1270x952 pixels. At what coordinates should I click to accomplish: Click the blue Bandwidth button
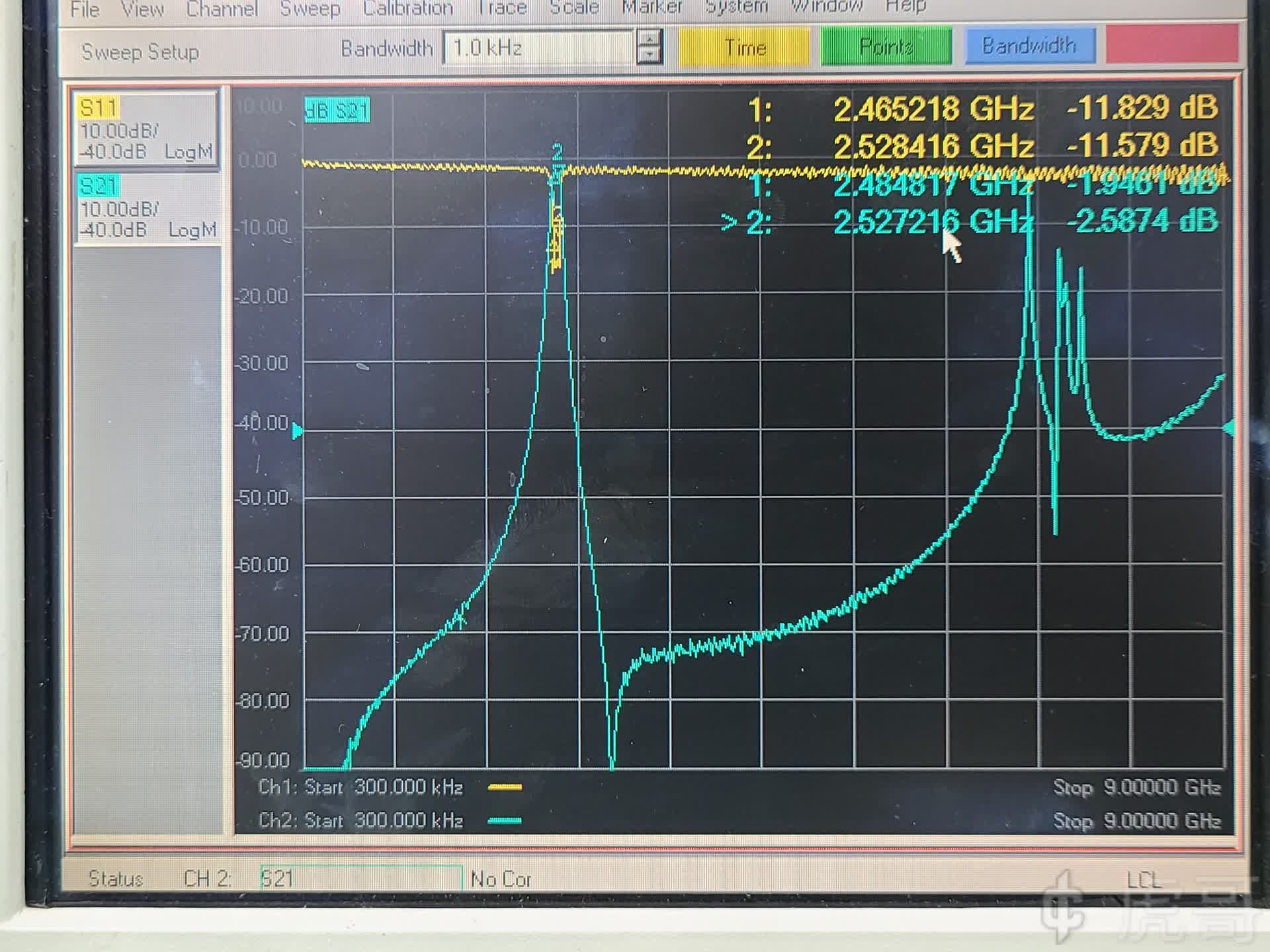coord(1029,46)
